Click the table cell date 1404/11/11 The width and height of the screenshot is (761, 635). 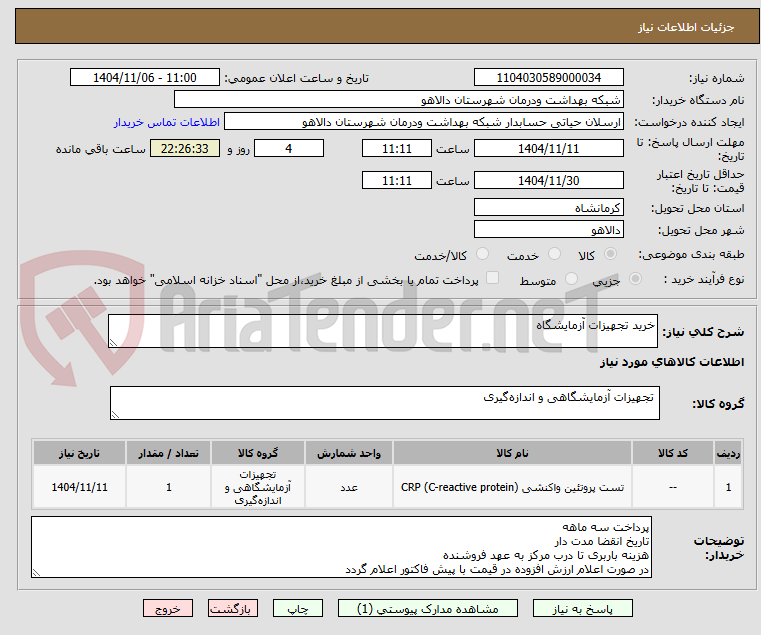pyautogui.click(x=79, y=487)
